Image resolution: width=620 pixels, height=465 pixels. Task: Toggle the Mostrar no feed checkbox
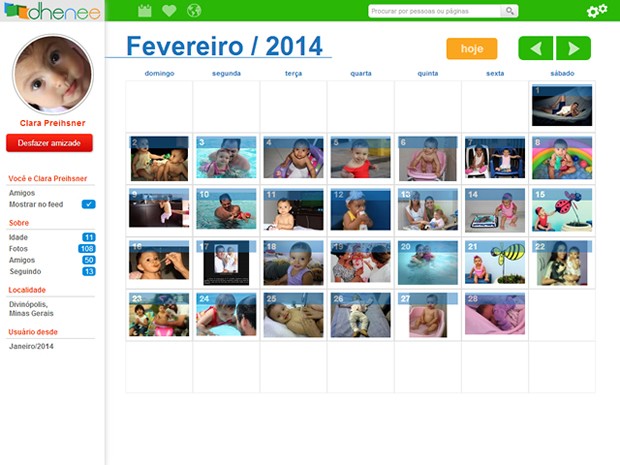pyautogui.click(x=88, y=204)
